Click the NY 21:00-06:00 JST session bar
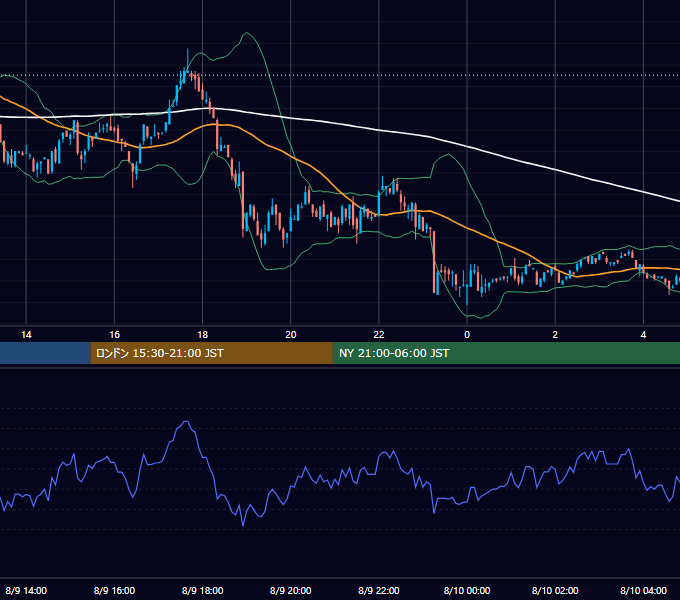This screenshot has height=600, width=680. tap(506, 353)
